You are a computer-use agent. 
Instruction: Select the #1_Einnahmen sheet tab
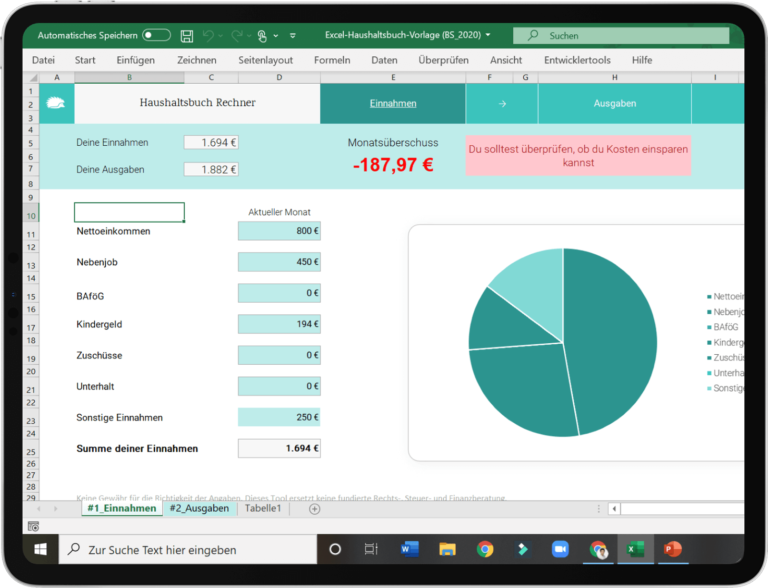[x=122, y=509]
